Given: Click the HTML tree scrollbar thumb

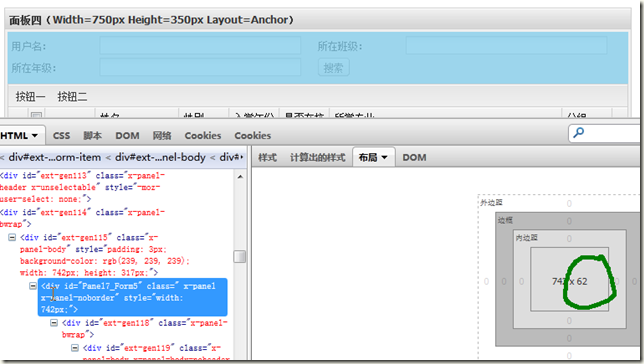Looking at the screenshot, I should [x=239, y=256].
